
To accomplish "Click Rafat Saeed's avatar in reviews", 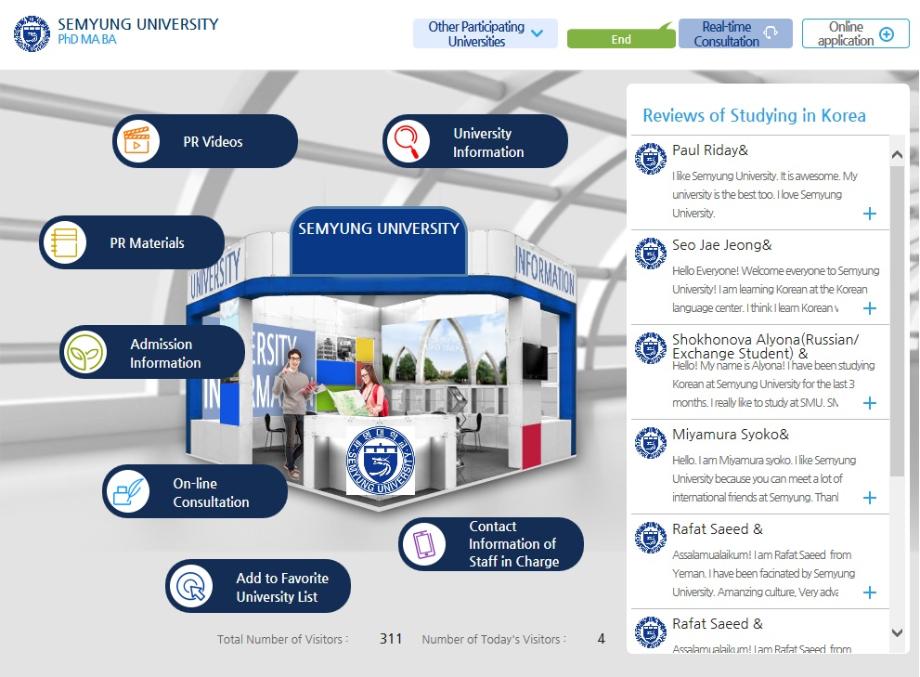I will [651, 537].
